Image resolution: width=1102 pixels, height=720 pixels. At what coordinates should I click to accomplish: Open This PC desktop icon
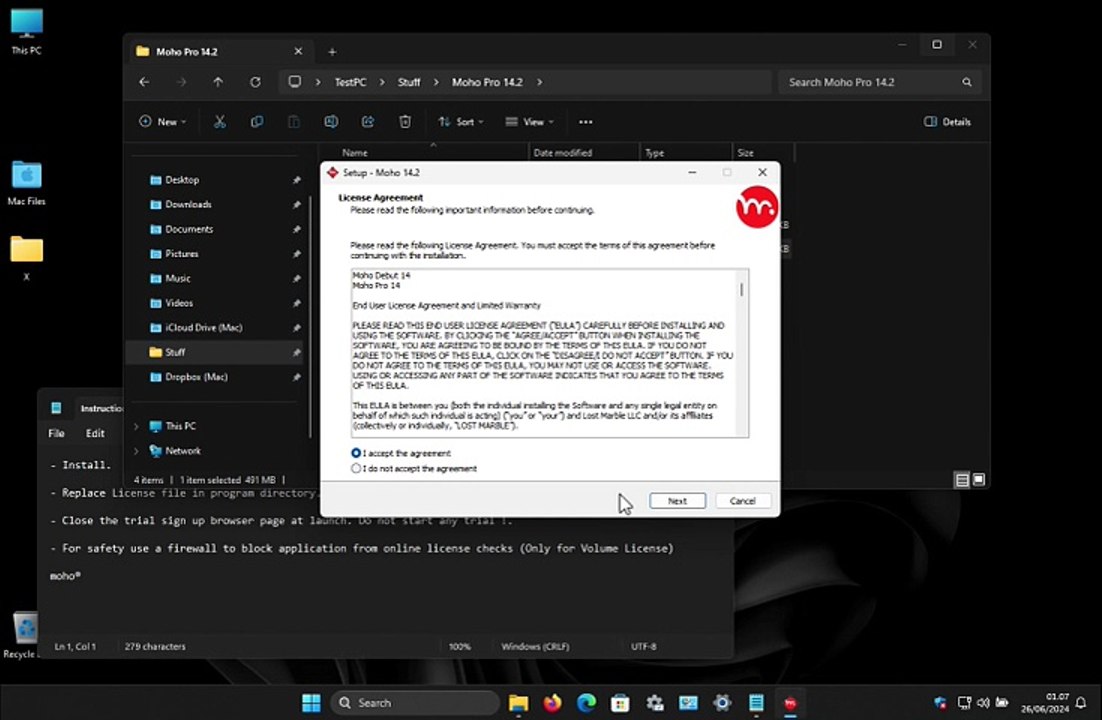pyautogui.click(x=26, y=32)
